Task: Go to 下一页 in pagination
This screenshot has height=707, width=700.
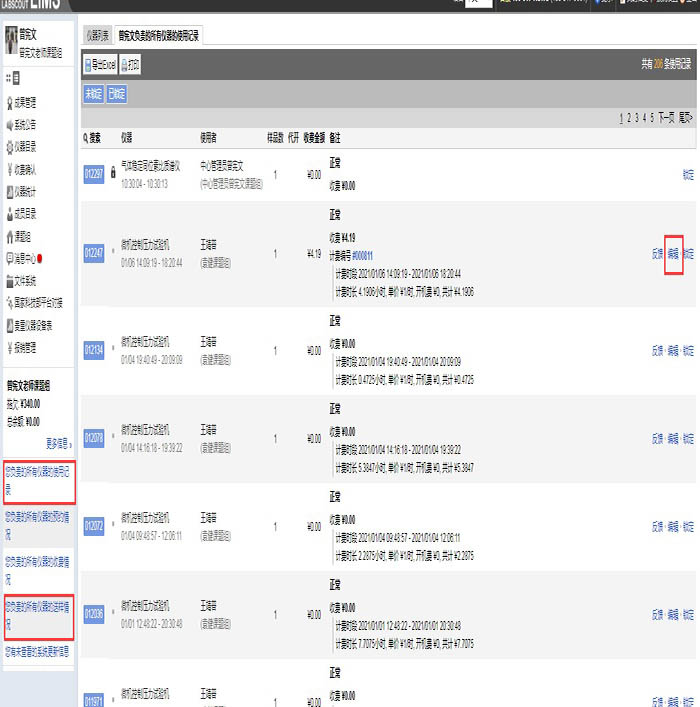Action: click(665, 117)
